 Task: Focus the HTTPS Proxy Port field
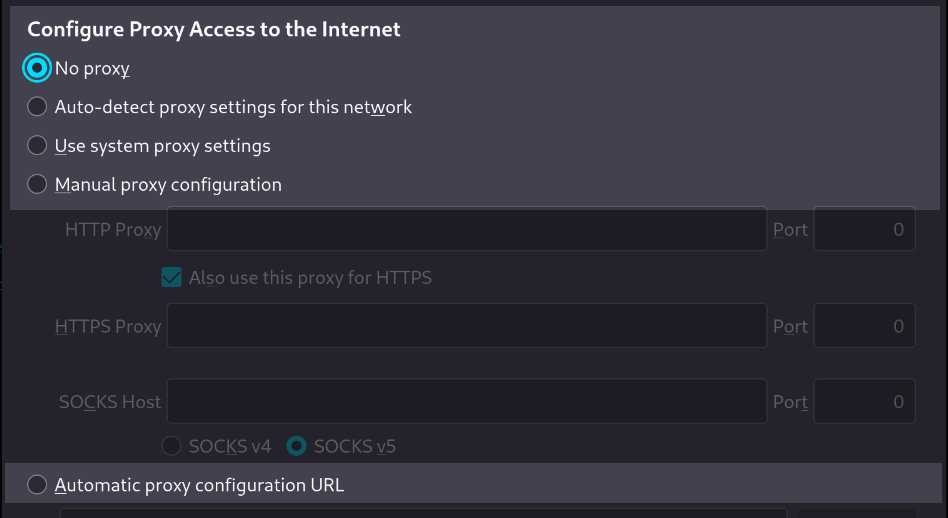[864, 326]
